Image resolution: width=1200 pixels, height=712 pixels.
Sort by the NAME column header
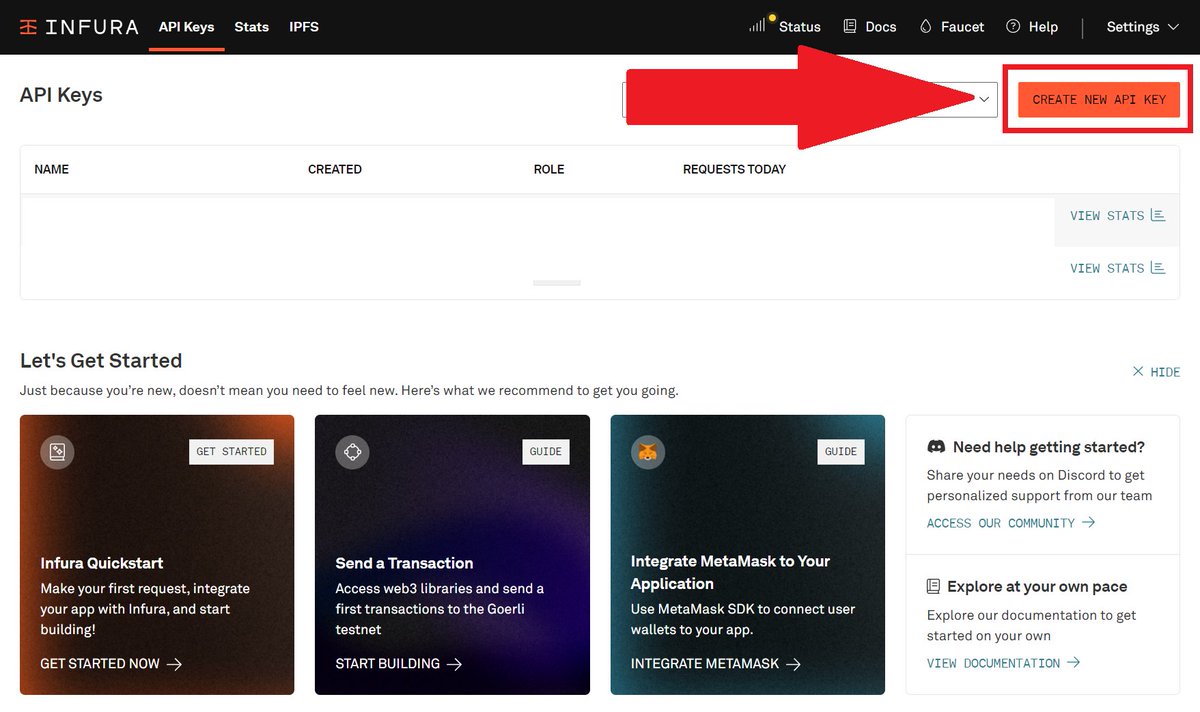(52, 169)
